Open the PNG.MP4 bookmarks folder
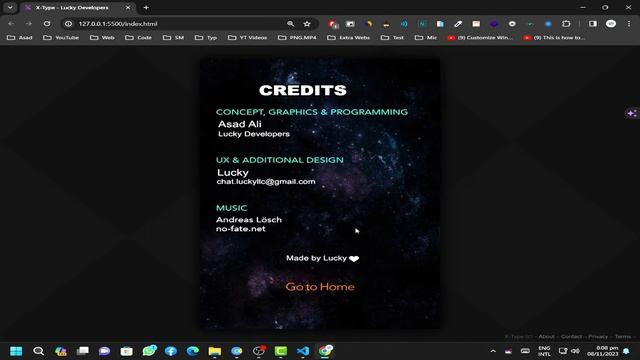 [x=297, y=38]
